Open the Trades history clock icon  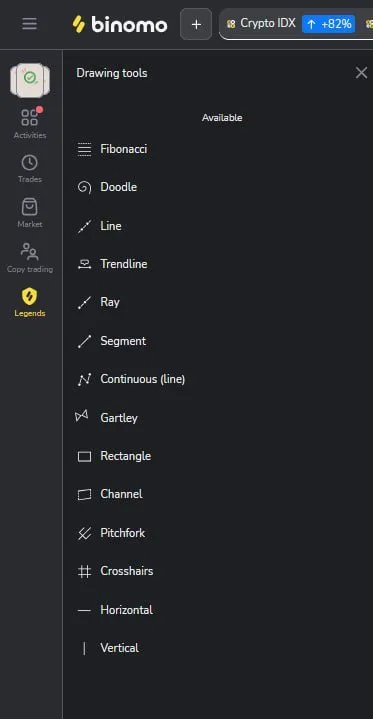coord(29,163)
